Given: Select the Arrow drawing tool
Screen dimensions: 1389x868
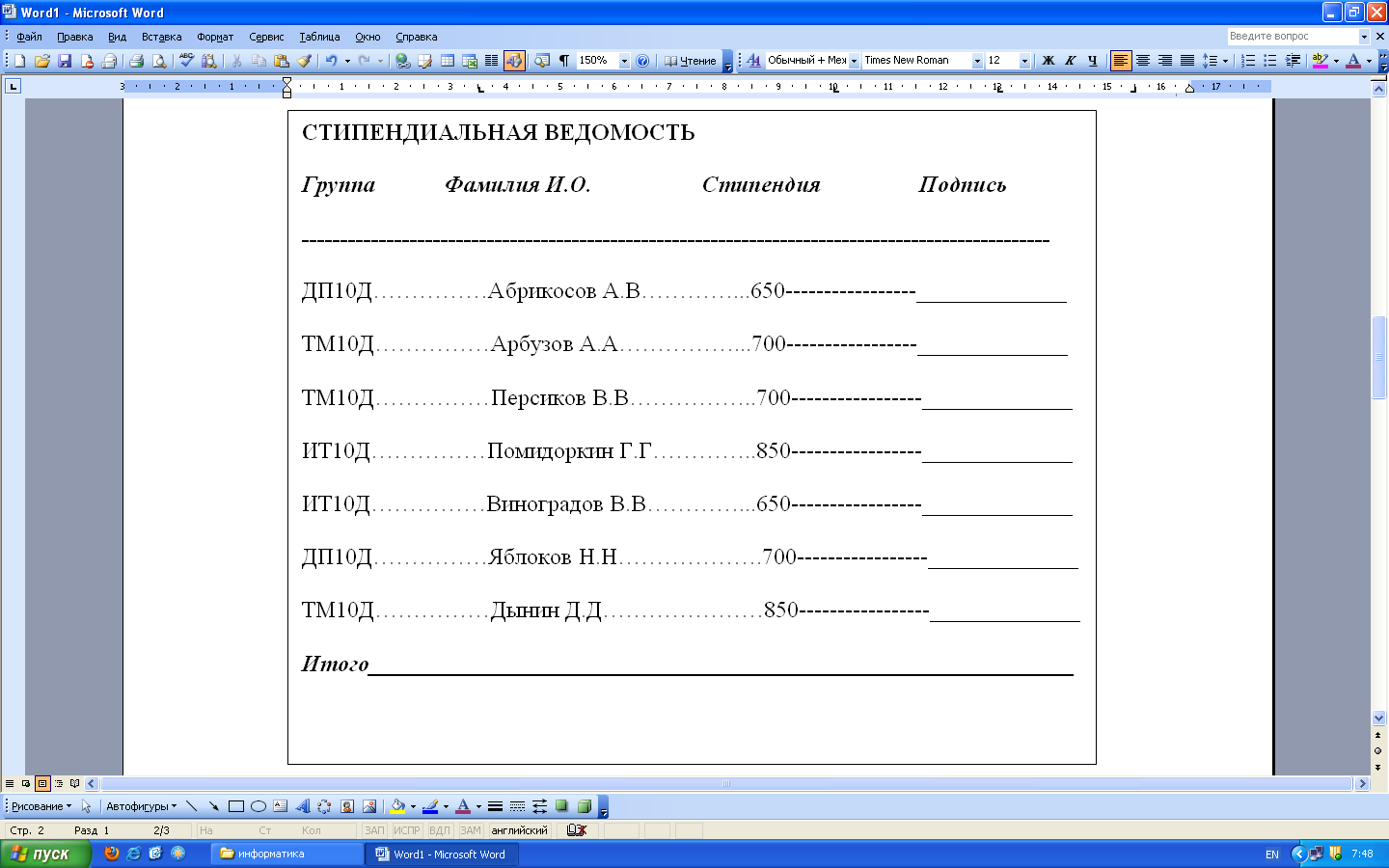Looking at the screenshot, I should (213, 806).
